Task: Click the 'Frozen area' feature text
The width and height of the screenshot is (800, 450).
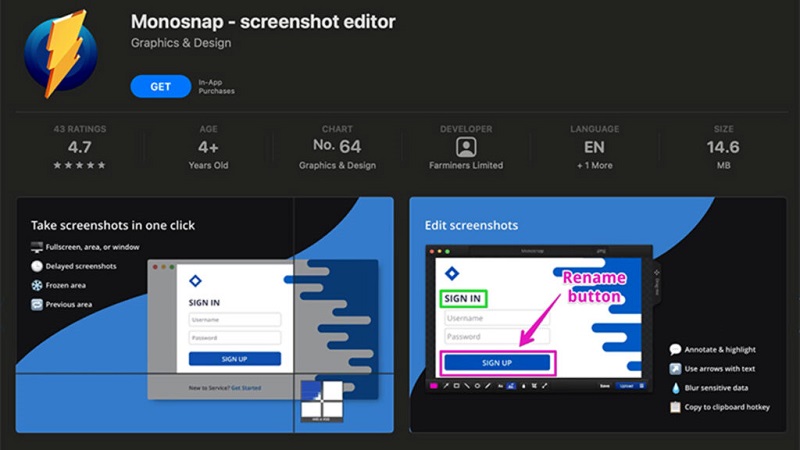Action: click(66, 285)
